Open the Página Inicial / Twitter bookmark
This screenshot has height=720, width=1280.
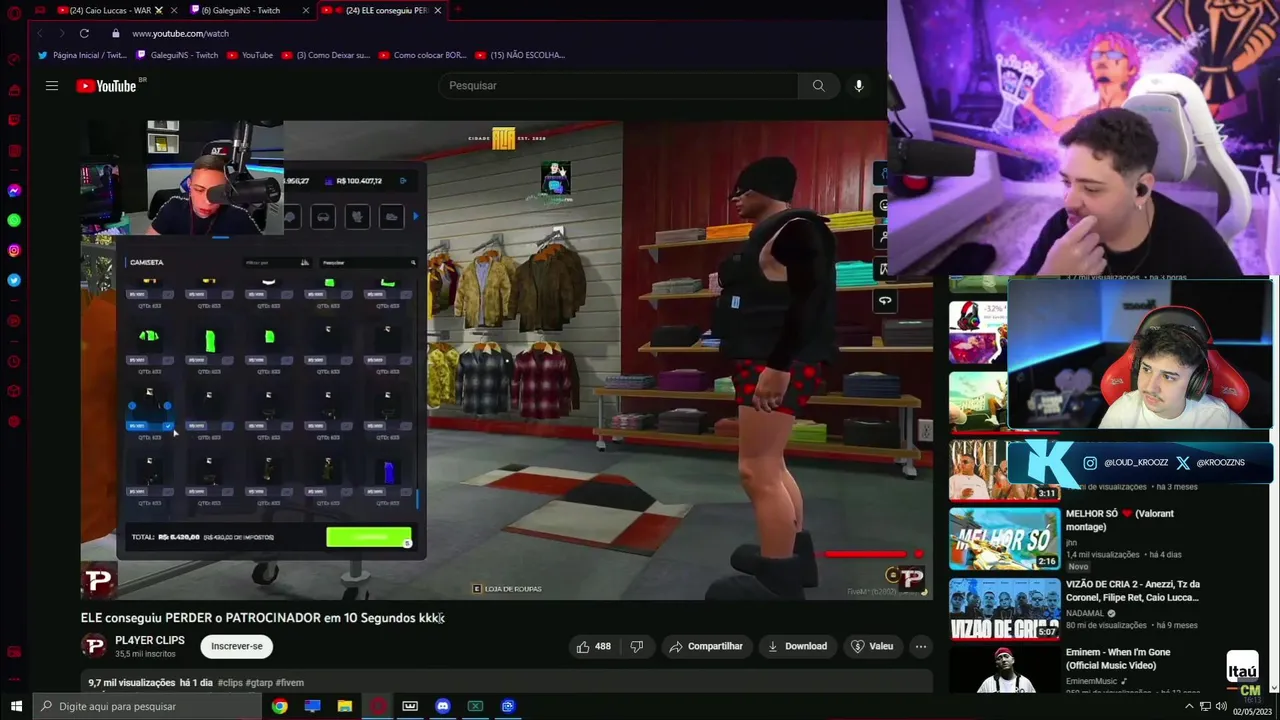[x=82, y=55]
